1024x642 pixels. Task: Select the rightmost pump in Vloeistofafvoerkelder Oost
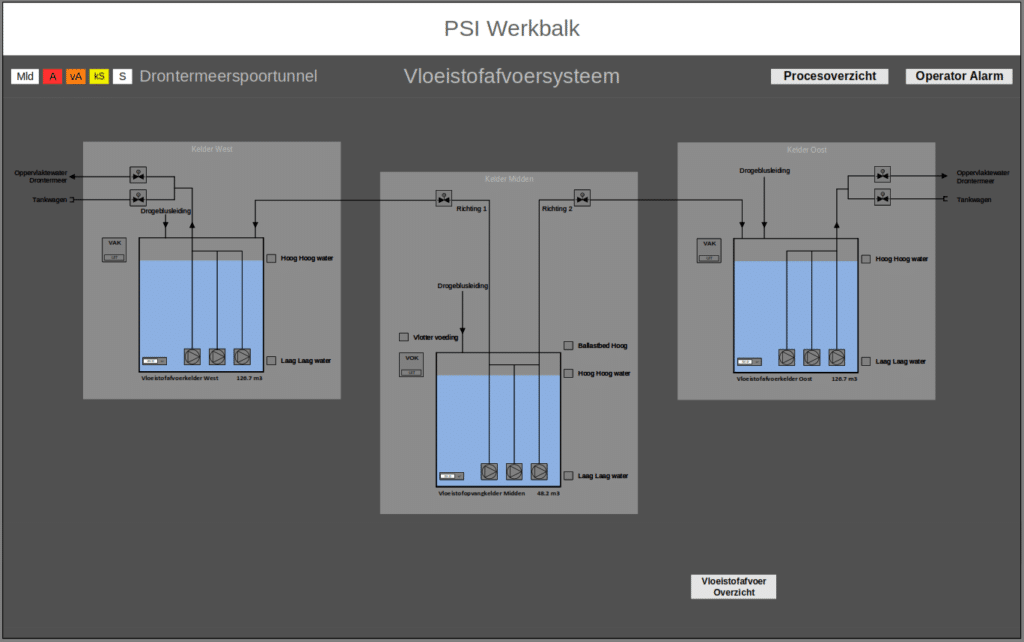[x=837, y=357]
